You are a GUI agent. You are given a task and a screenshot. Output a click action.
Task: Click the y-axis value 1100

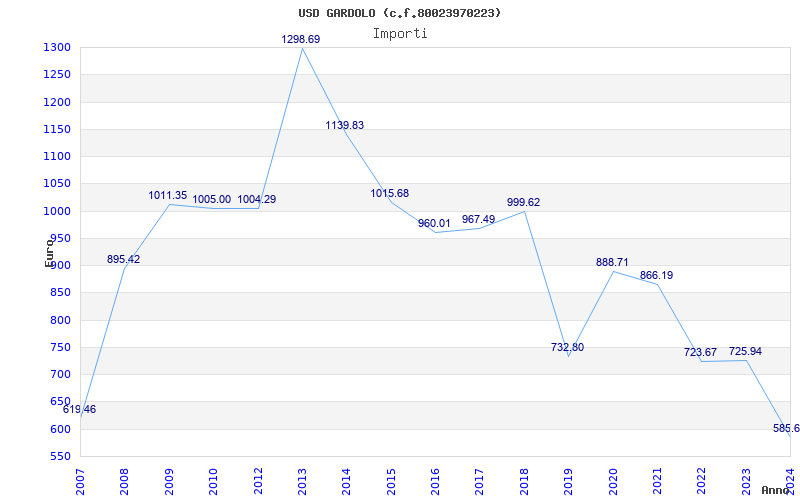pos(57,157)
